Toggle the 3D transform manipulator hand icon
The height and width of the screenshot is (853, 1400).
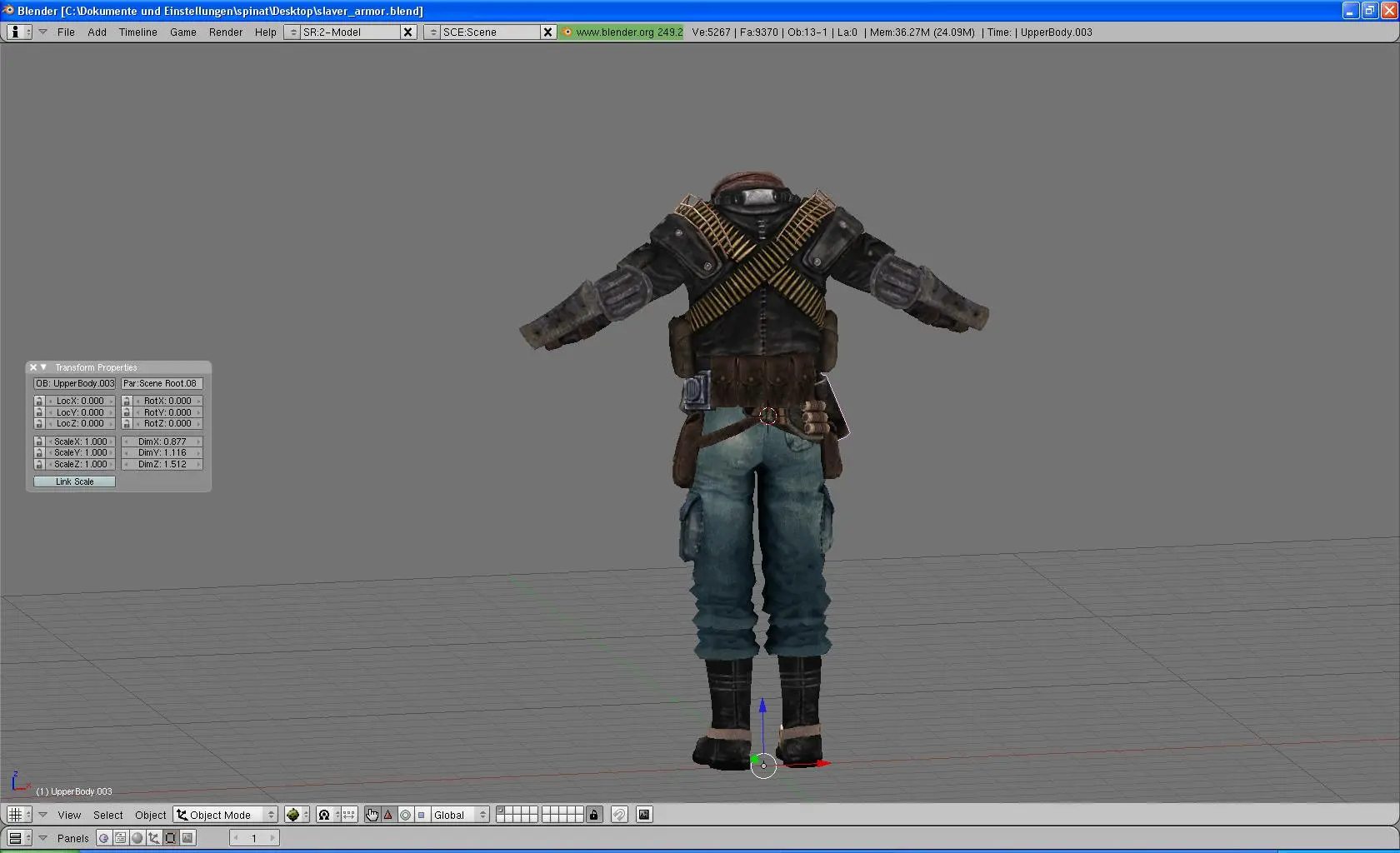(372, 815)
